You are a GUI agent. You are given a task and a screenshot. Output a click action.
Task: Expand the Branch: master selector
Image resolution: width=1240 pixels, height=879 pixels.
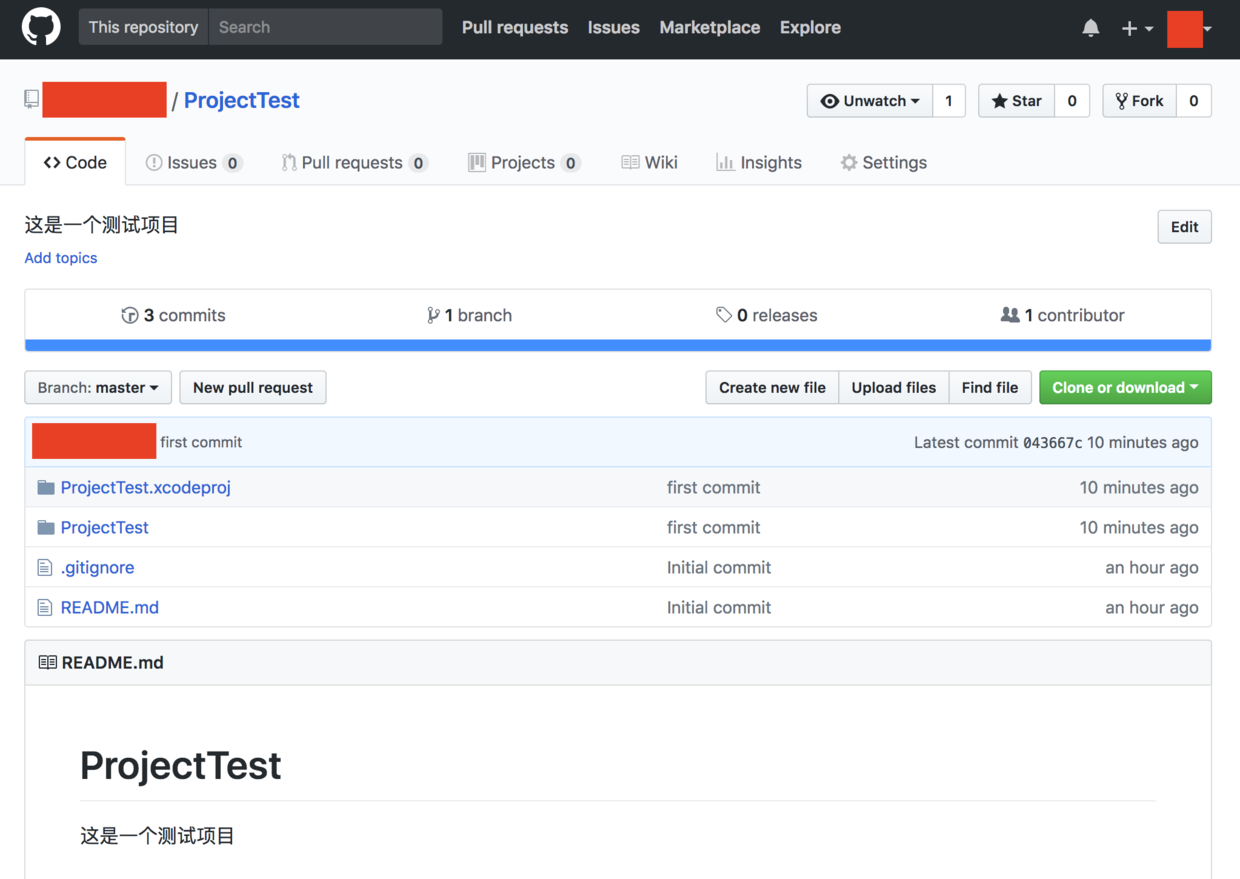coord(98,387)
